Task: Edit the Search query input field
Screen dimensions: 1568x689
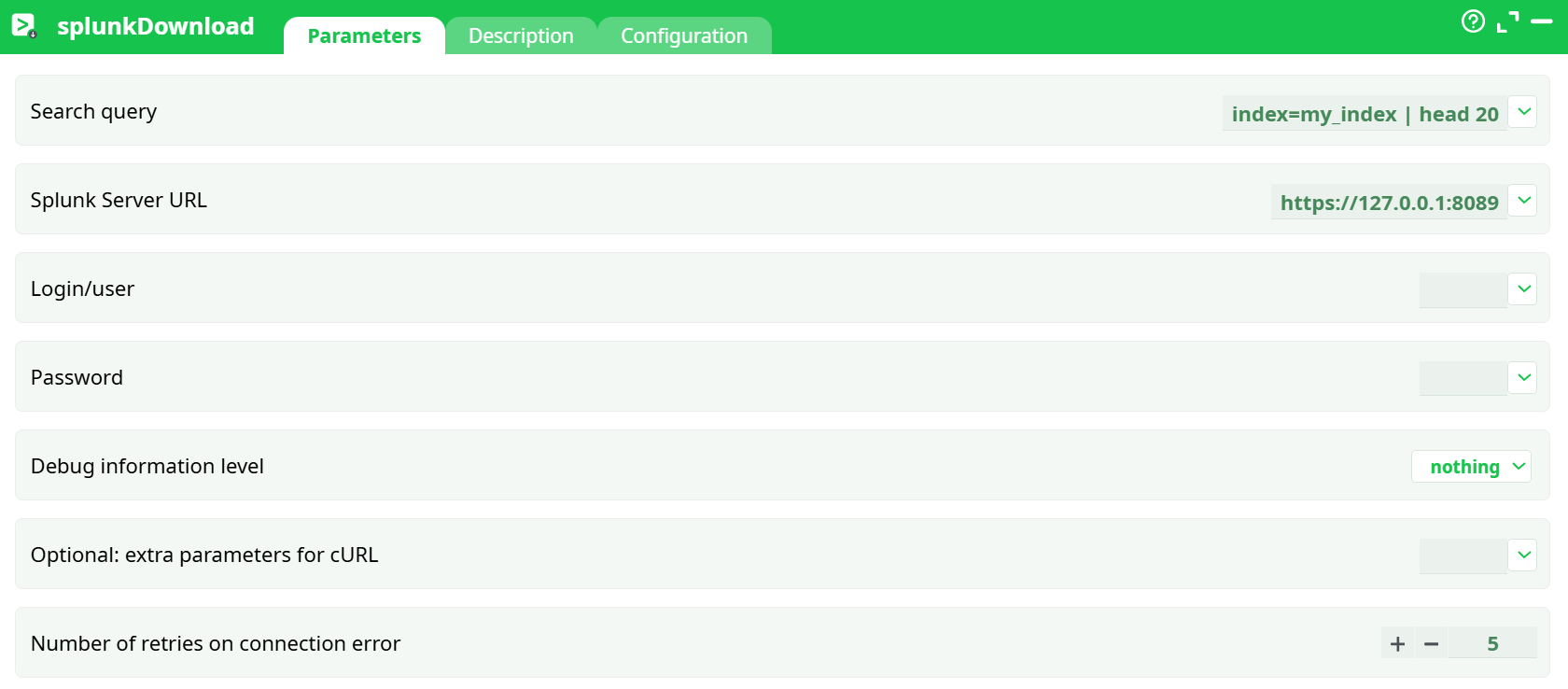Action: (x=1365, y=114)
